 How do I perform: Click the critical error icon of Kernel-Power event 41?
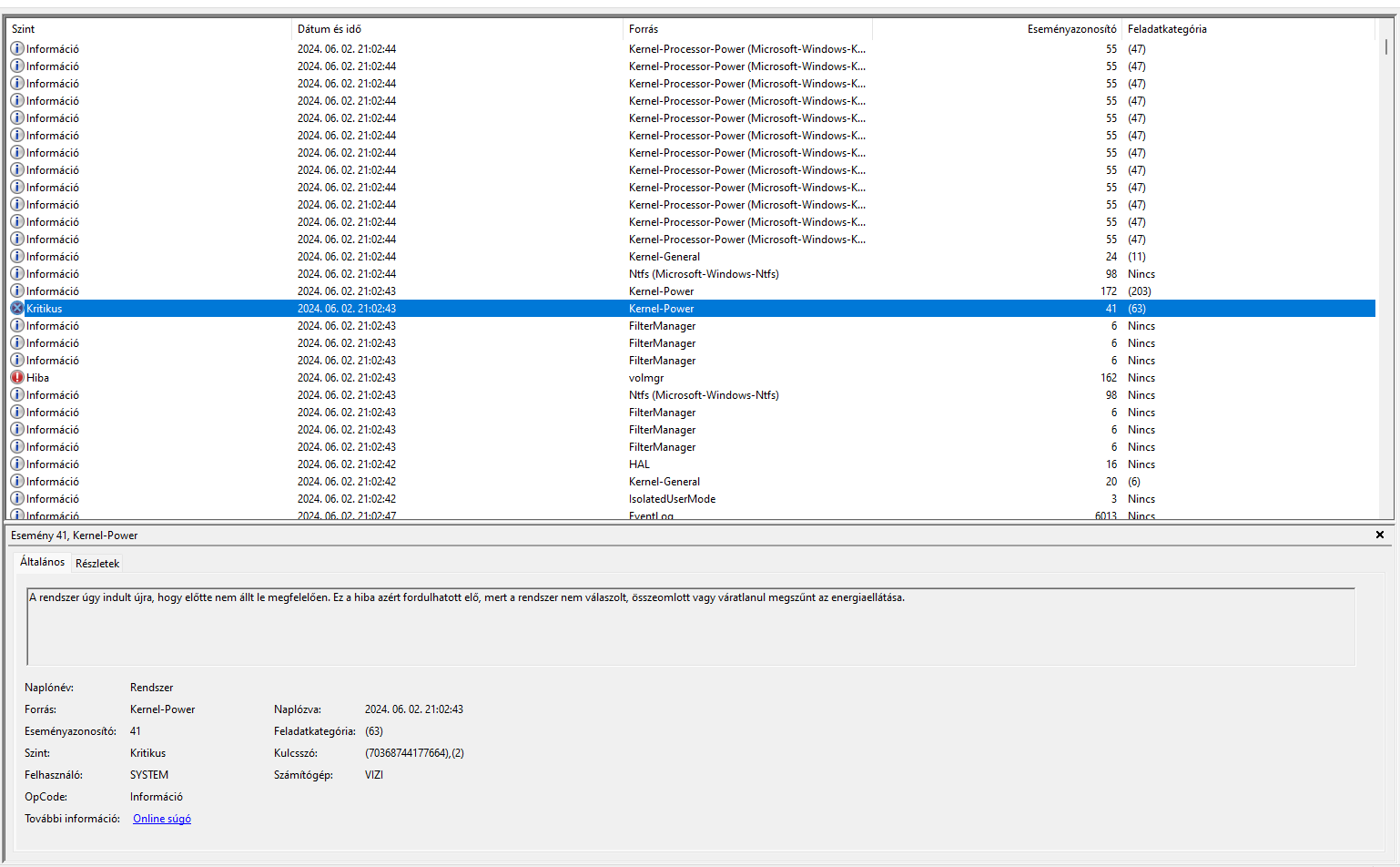17,309
